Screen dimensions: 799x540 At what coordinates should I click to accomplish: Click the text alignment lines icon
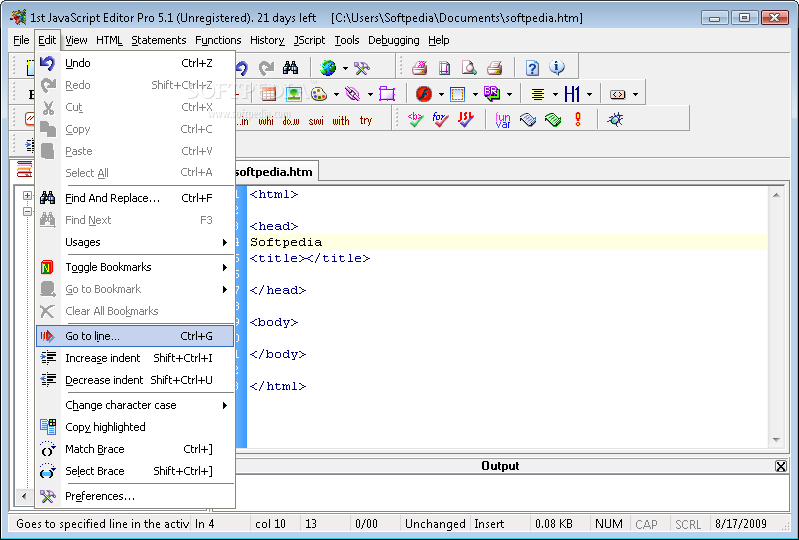[x=538, y=94]
